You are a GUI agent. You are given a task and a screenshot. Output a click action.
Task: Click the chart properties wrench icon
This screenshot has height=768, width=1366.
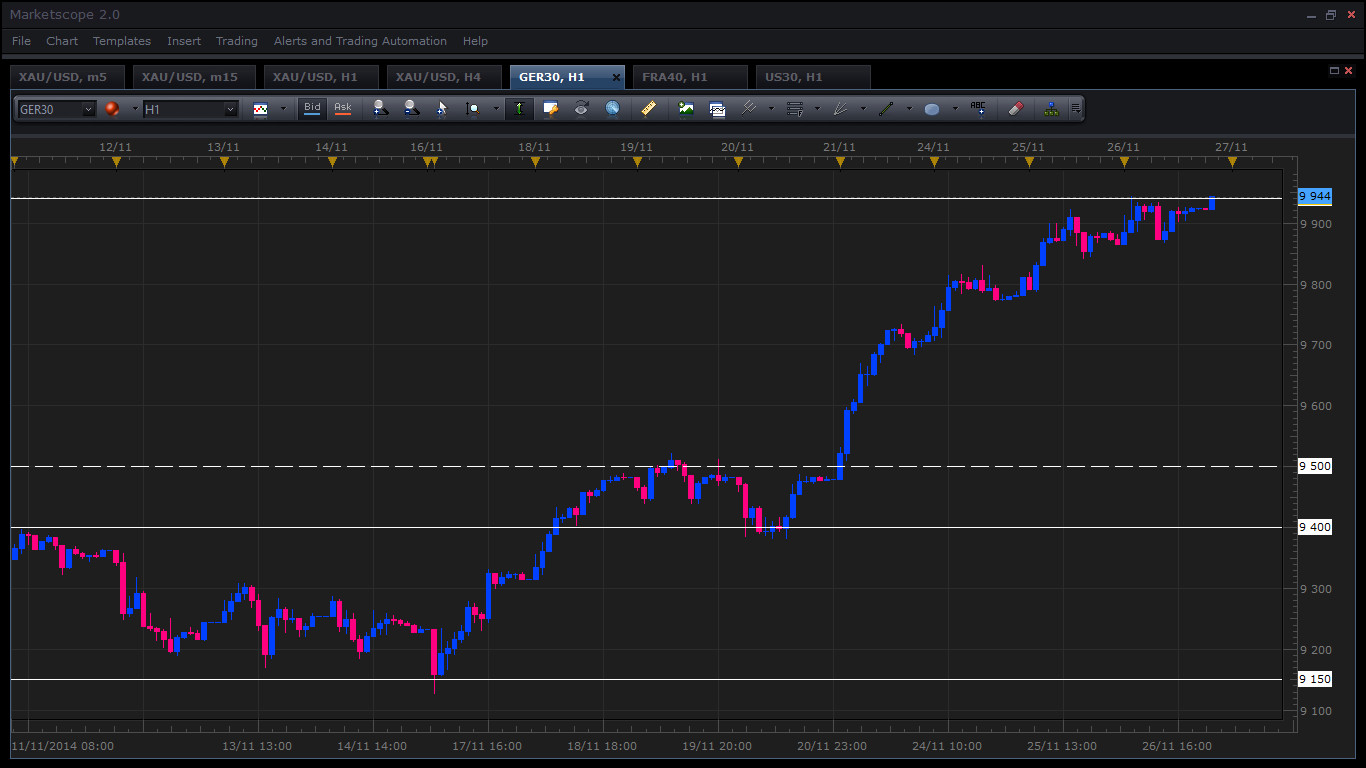550,109
